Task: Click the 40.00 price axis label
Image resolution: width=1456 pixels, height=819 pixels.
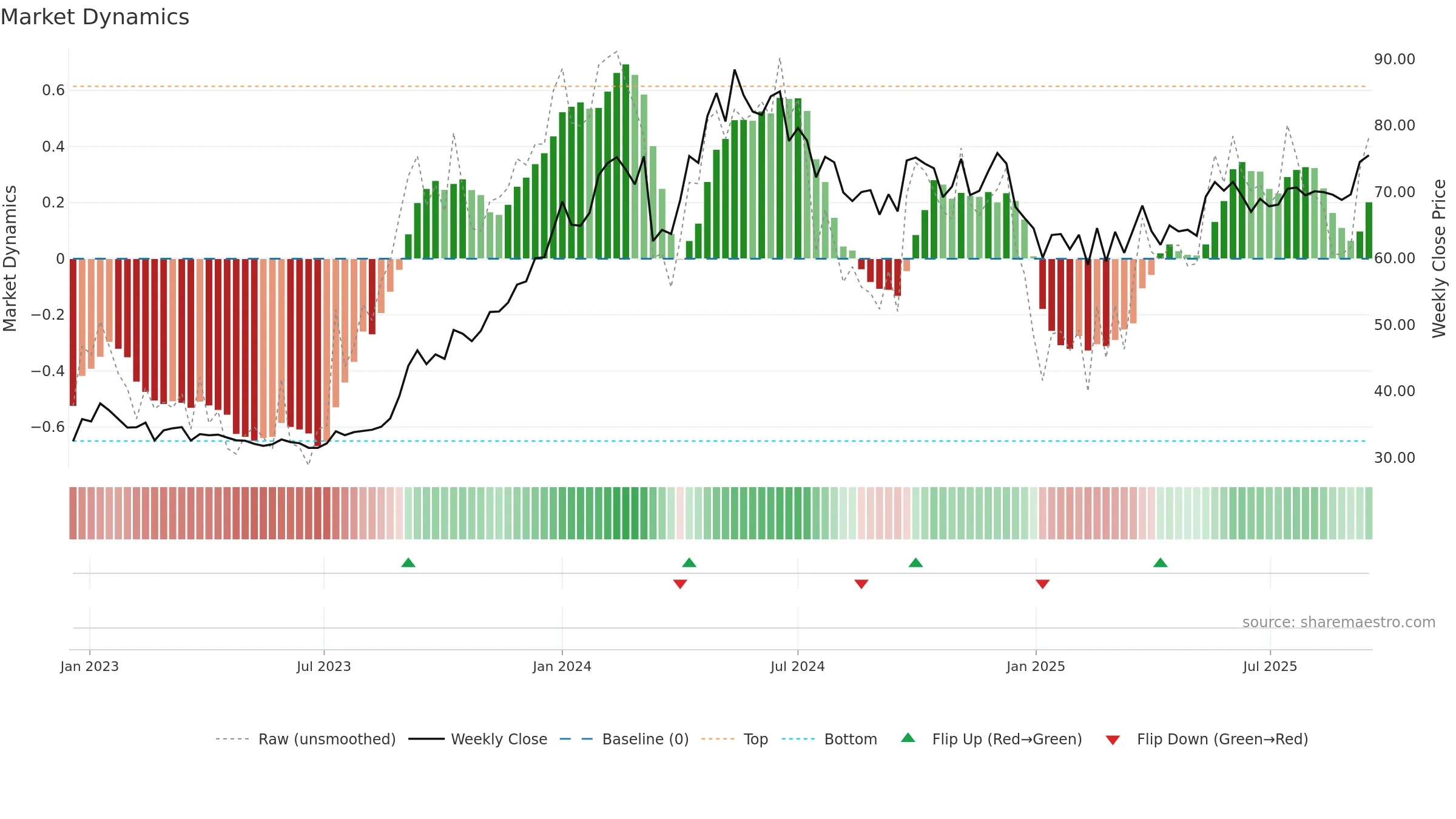Action: 1395,391
